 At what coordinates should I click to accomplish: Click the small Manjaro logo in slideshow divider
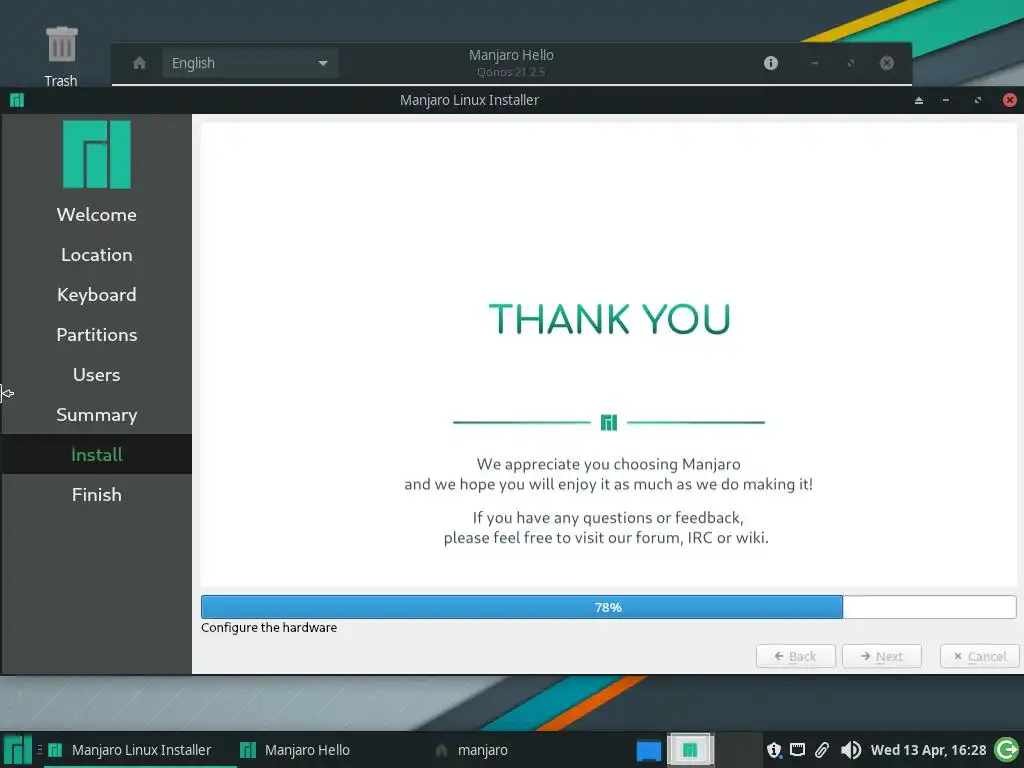click(x=609, y=423)
